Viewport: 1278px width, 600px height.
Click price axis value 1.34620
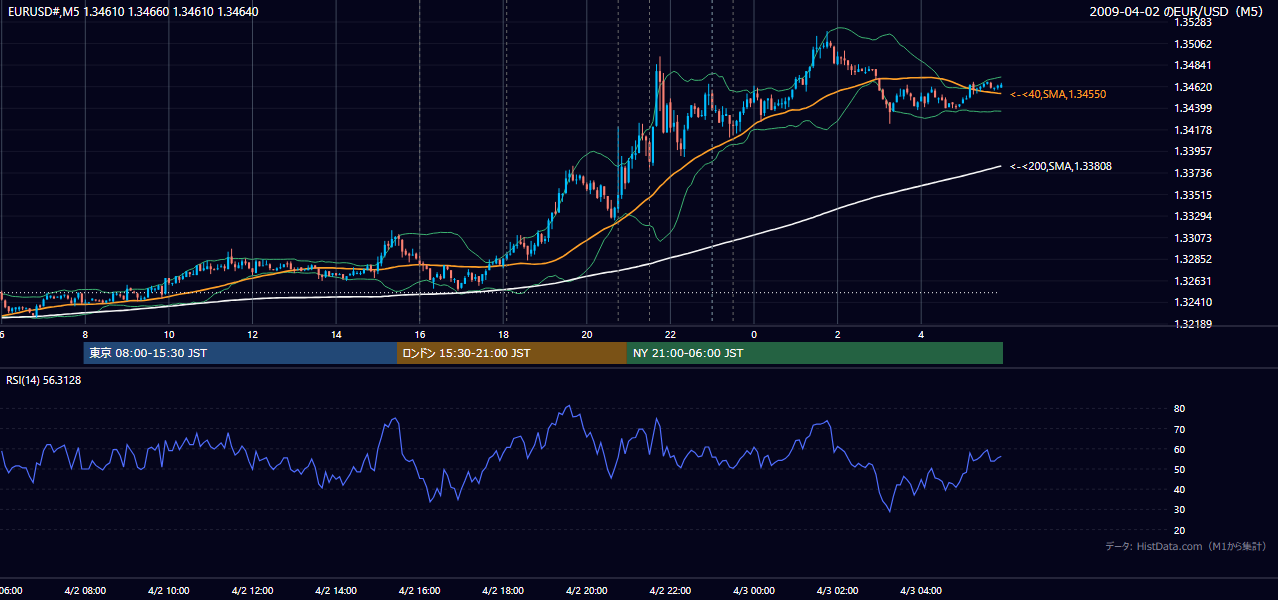click(1192, 87)
